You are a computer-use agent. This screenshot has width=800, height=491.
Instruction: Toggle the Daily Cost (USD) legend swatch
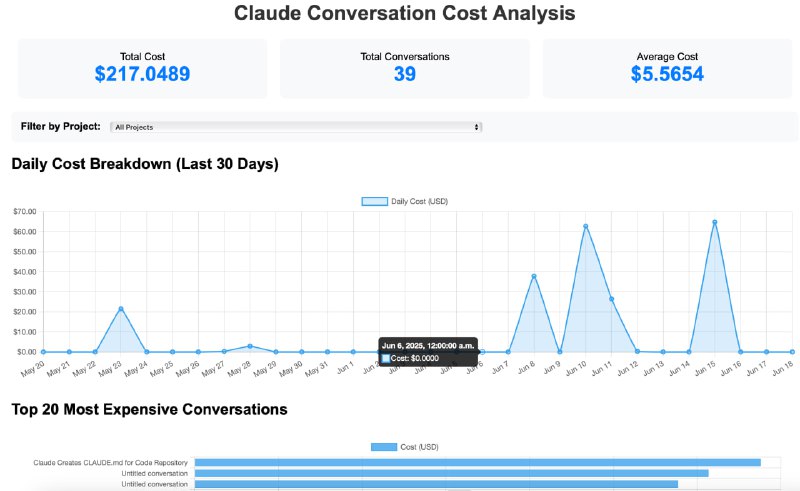[x=374, y=202]
